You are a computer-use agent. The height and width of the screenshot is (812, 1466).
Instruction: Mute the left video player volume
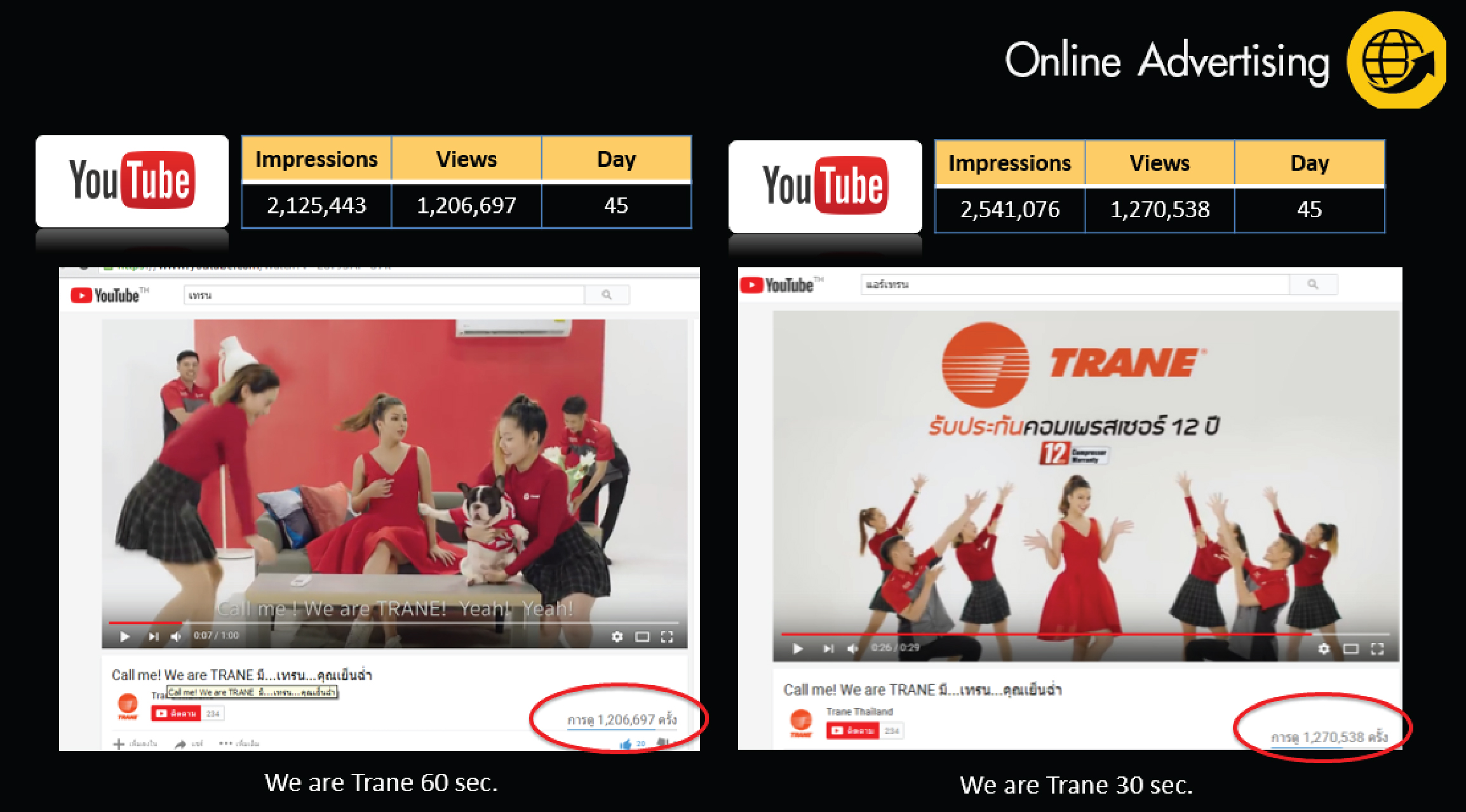tap(176, 636)
